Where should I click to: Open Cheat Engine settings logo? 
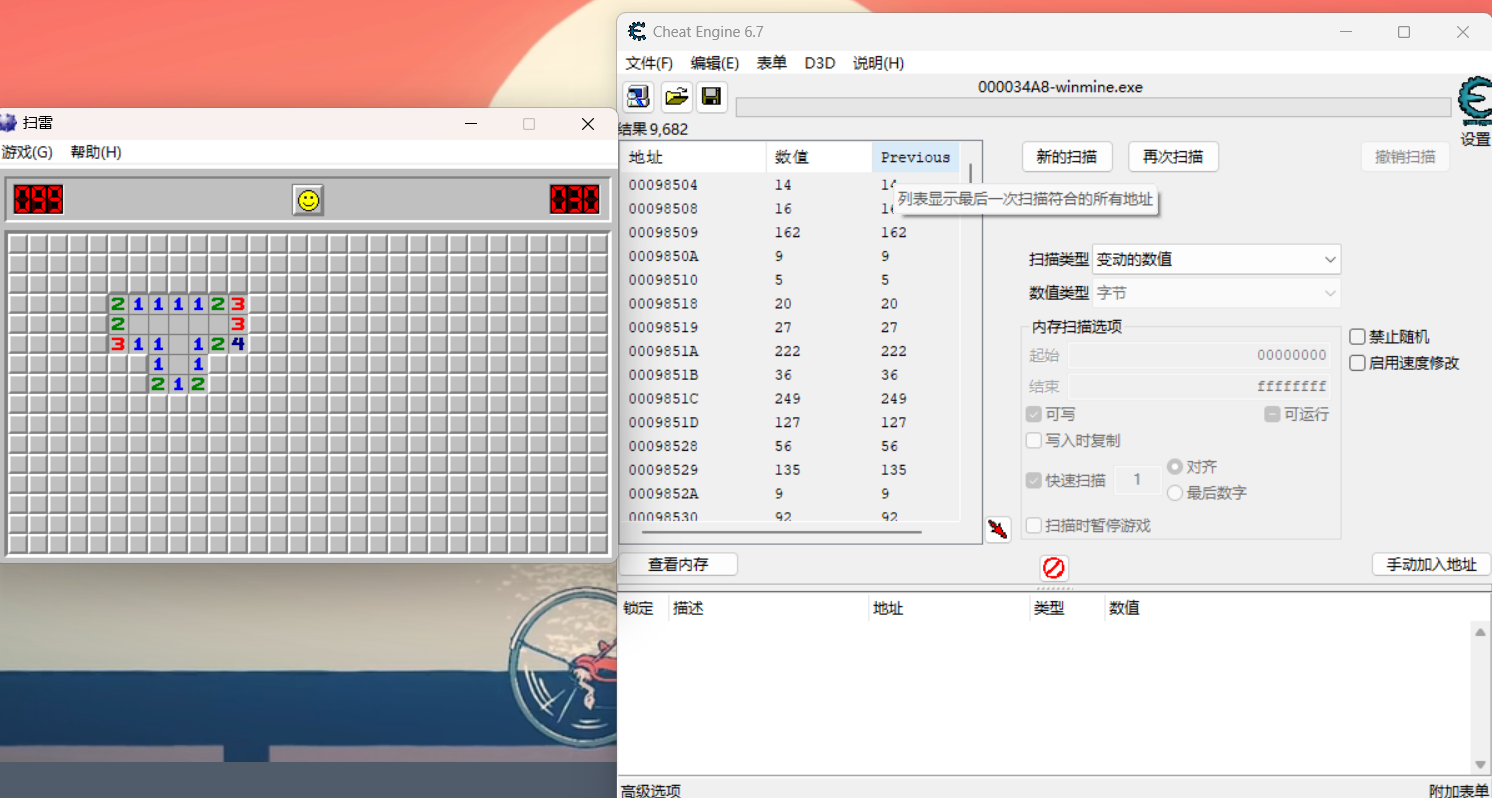tap(1474, 102)
